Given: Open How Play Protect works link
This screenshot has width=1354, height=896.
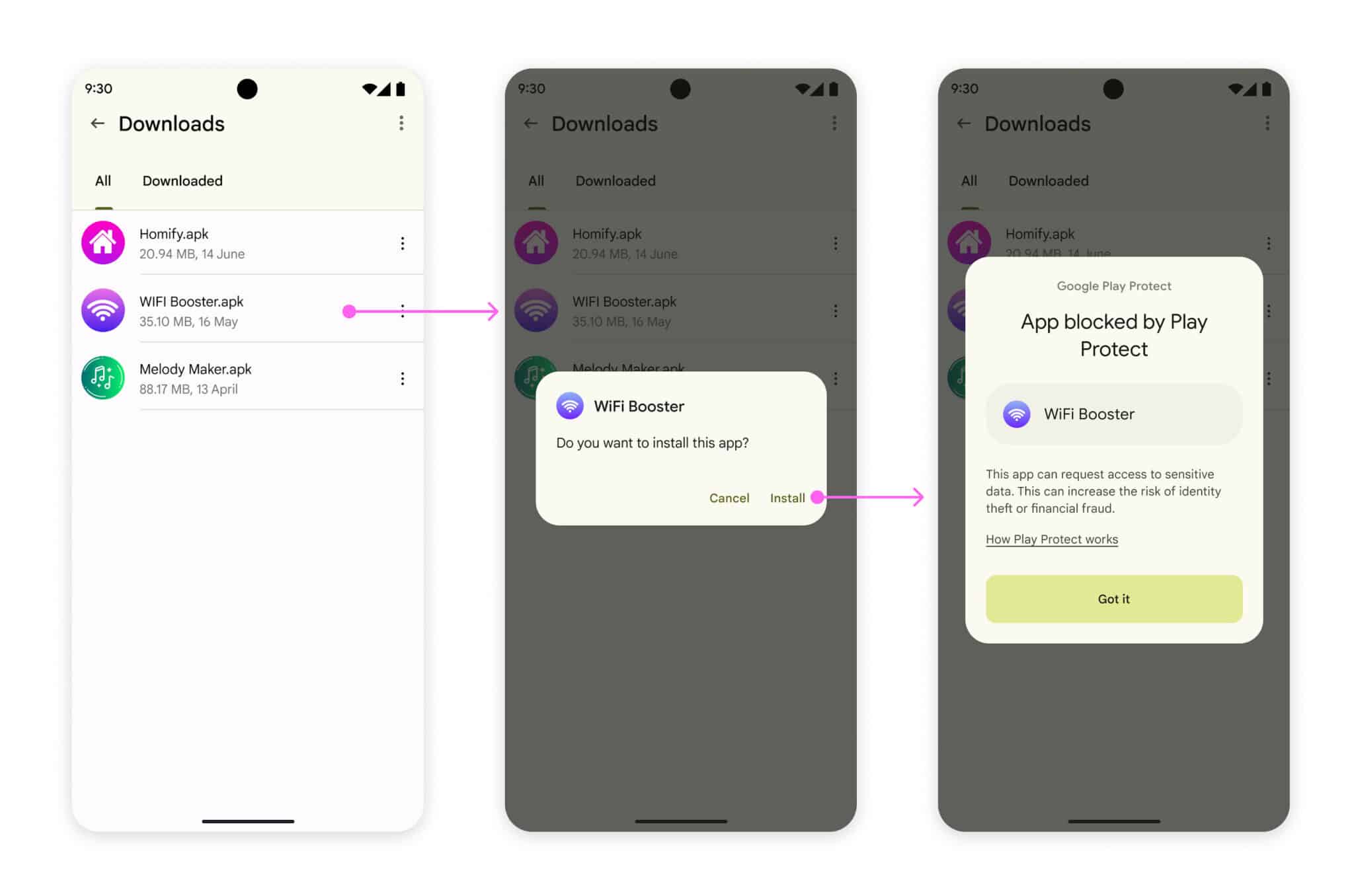Looking at the screenshot, I should point(1051,539).
